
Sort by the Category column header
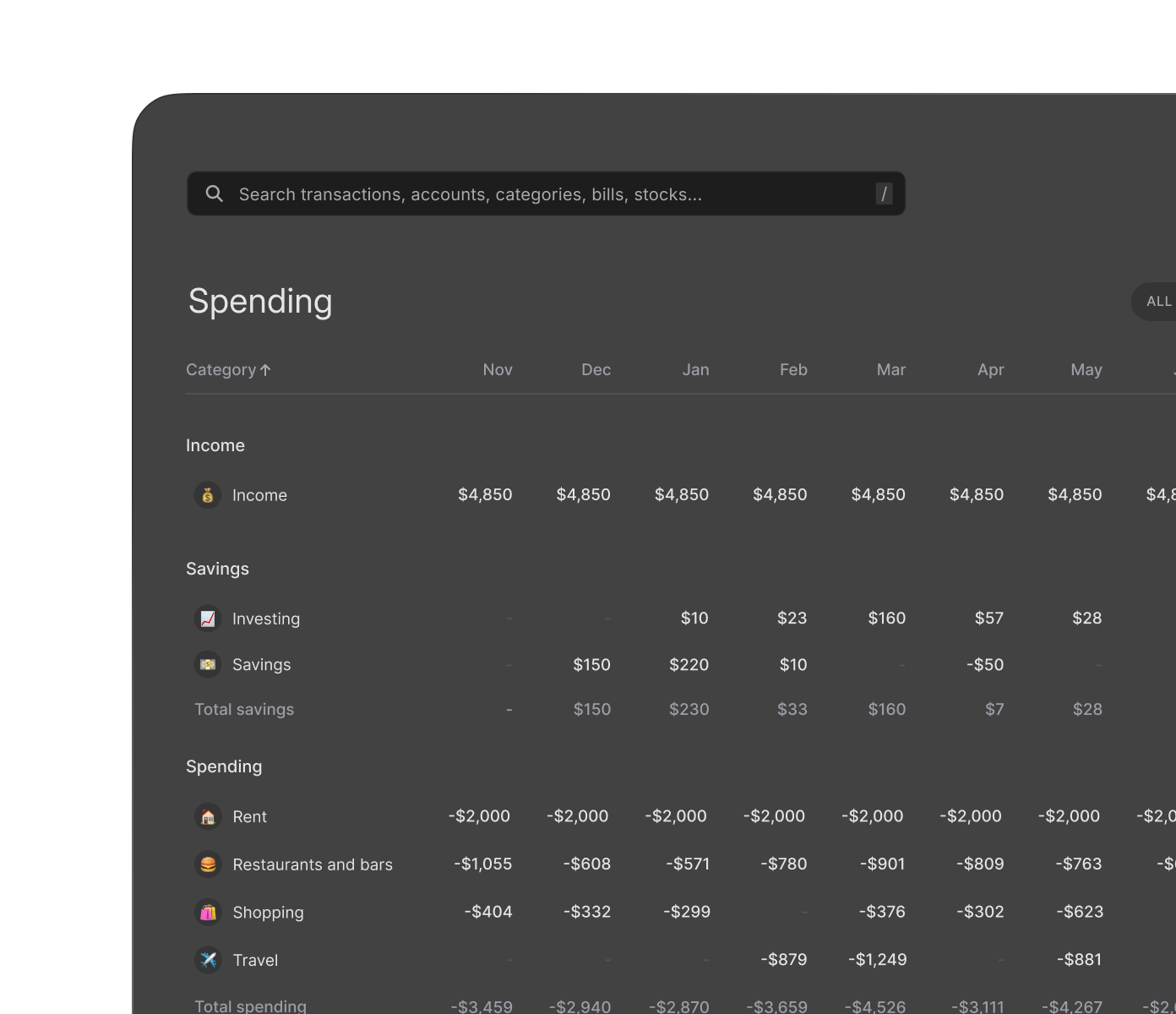(x=220, y=370)
